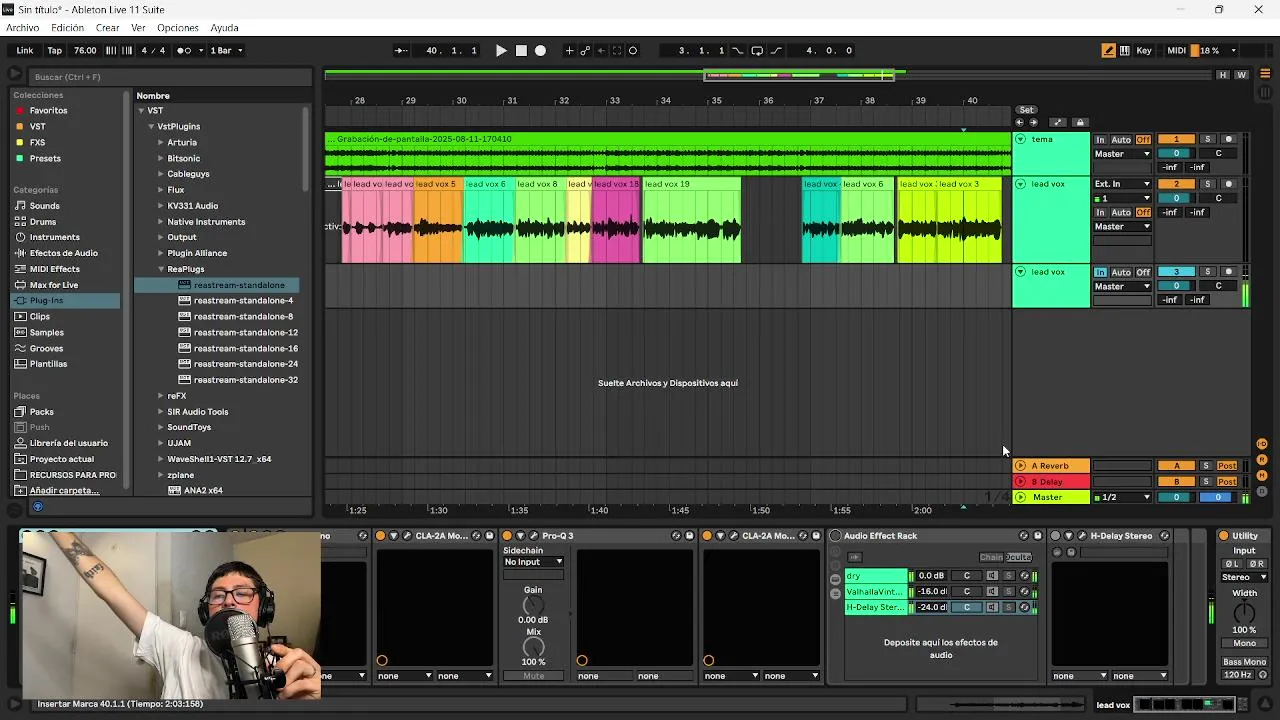Stop playback with the Stop button

coord(521,50)
